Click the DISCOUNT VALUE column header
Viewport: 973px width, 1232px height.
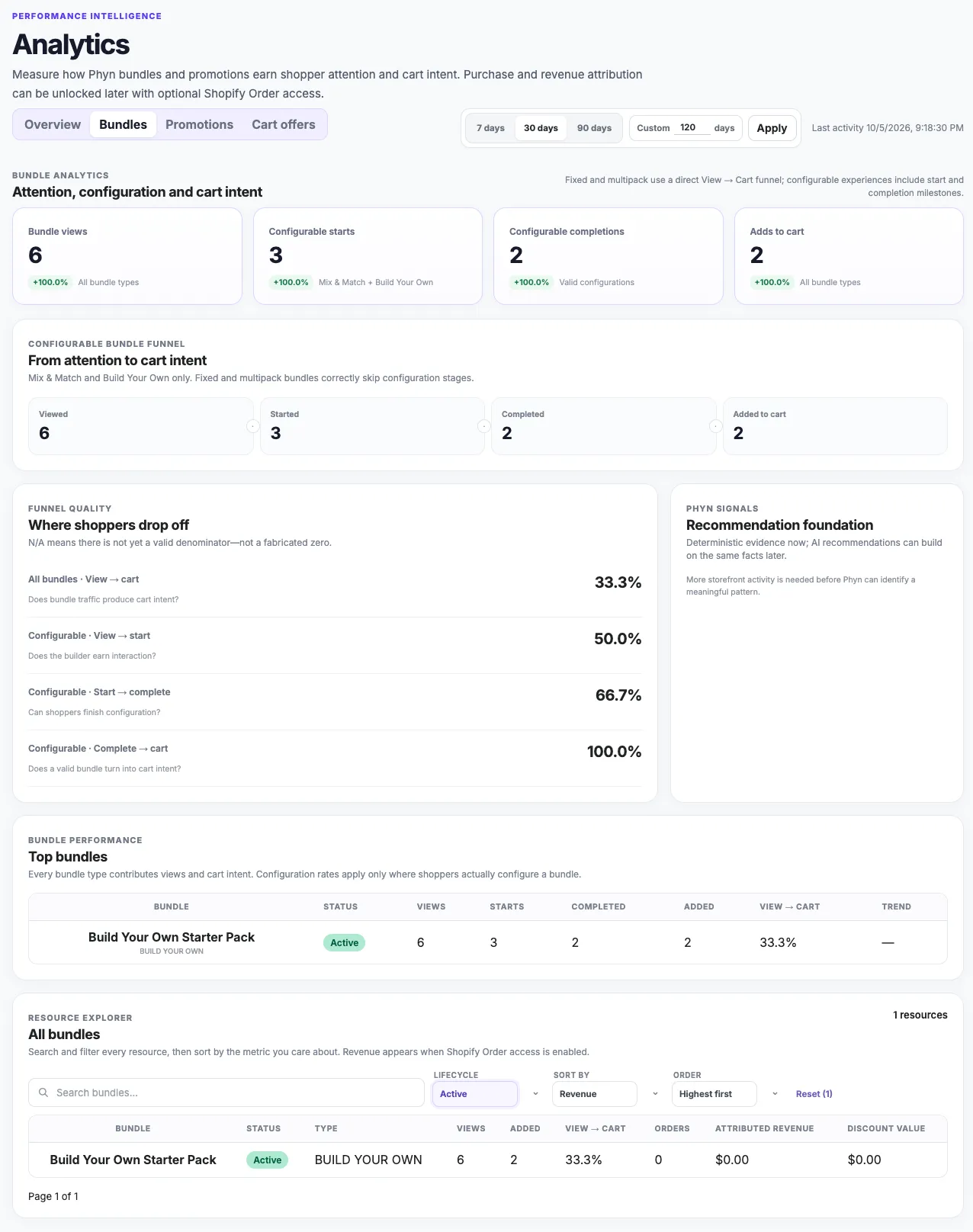click(886, 1129)
